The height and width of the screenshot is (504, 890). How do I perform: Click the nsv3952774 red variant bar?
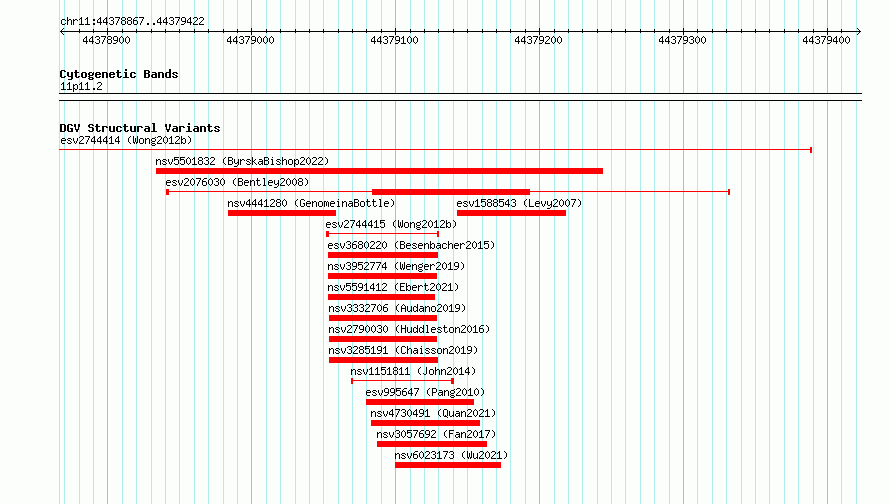[383, 276]
